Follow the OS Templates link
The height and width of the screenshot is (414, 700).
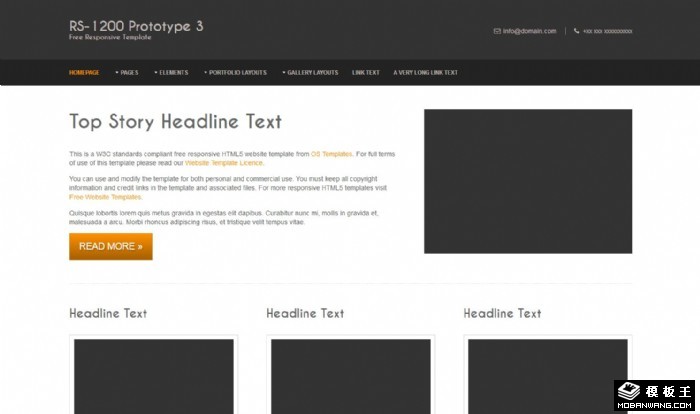pyautogui.click(x=331, y=154)
